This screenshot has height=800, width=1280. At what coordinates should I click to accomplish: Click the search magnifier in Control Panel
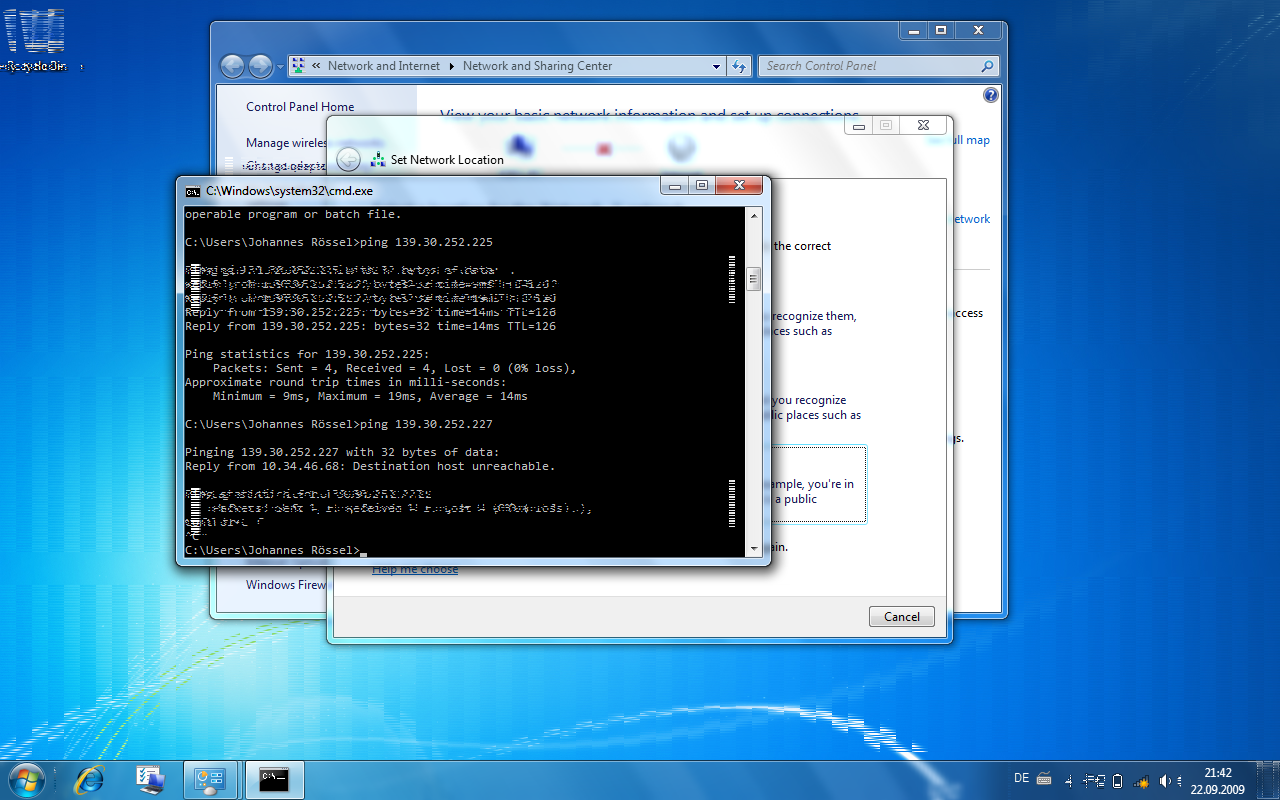coord(987,66)
